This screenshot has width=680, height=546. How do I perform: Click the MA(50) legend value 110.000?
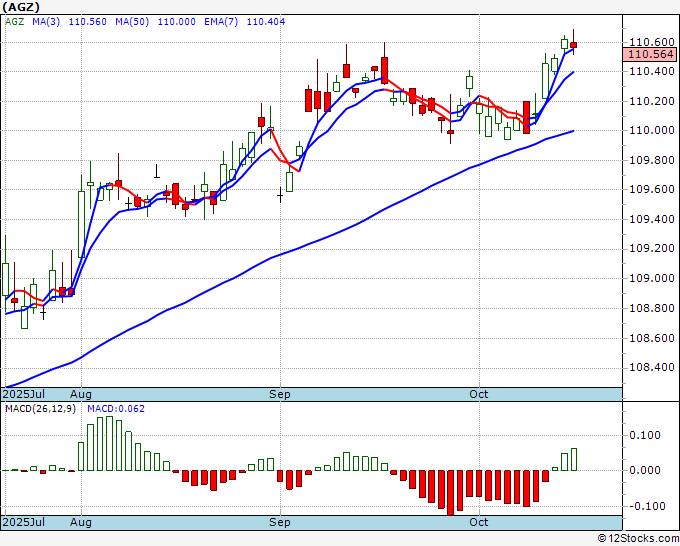pos(177,21)
